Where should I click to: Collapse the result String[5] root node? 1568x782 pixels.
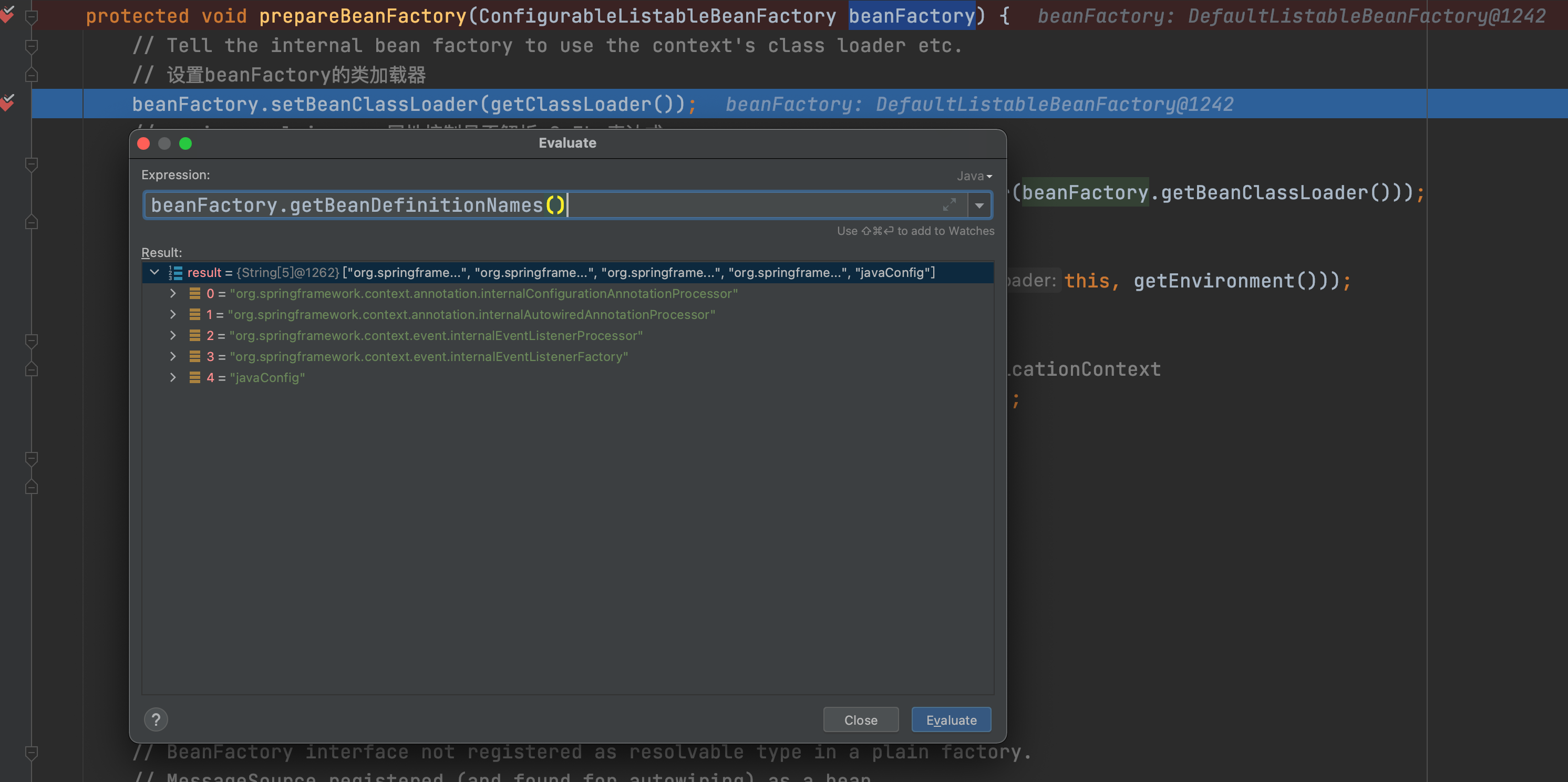click(154, 272)
